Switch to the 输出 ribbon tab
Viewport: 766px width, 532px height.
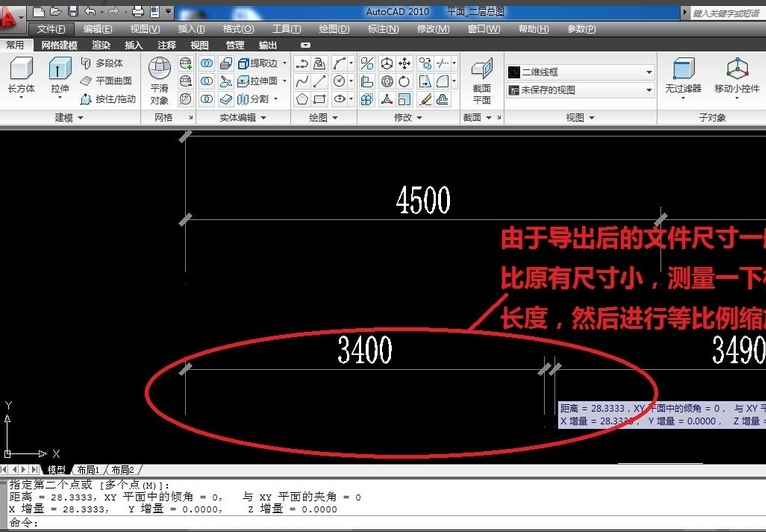click(x=268, y=45)
